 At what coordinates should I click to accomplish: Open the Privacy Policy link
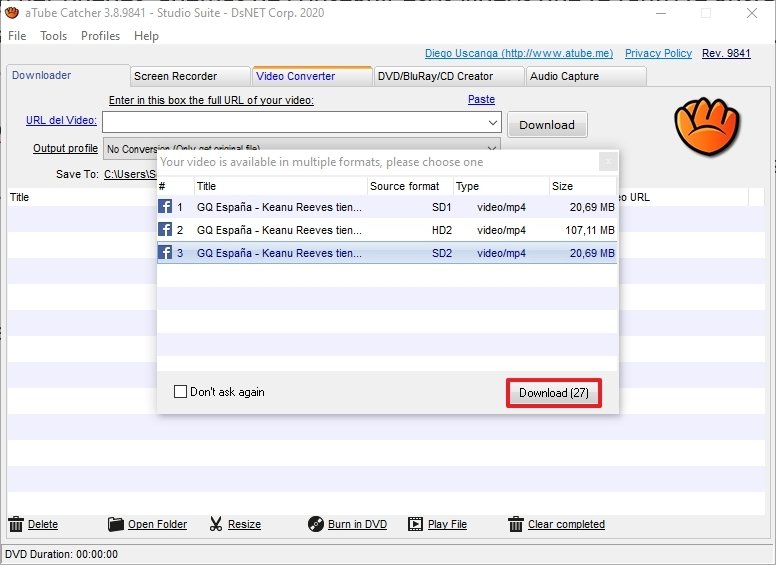click(658, 53)
